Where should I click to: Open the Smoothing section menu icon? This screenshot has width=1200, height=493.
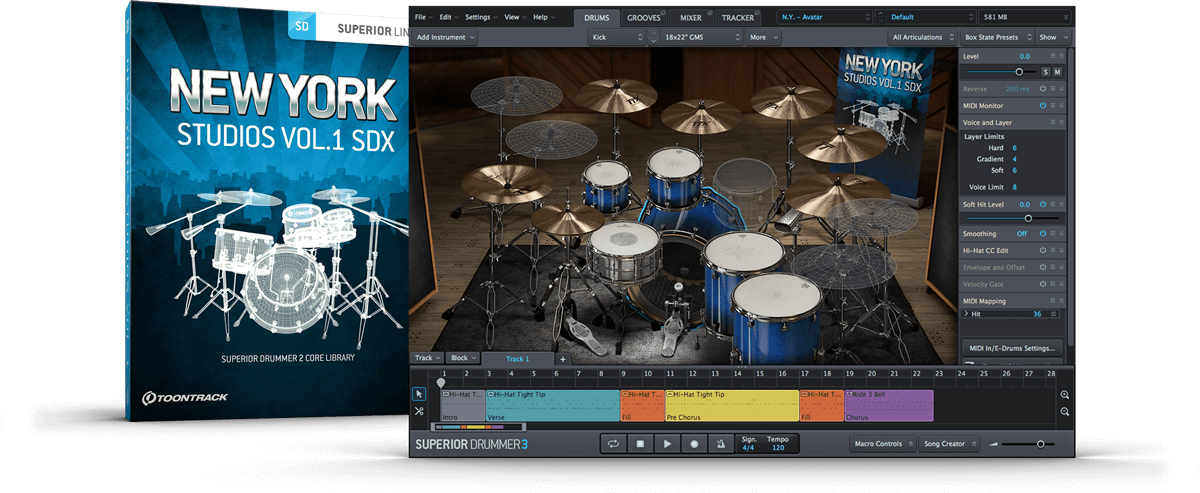[1054, 233]
